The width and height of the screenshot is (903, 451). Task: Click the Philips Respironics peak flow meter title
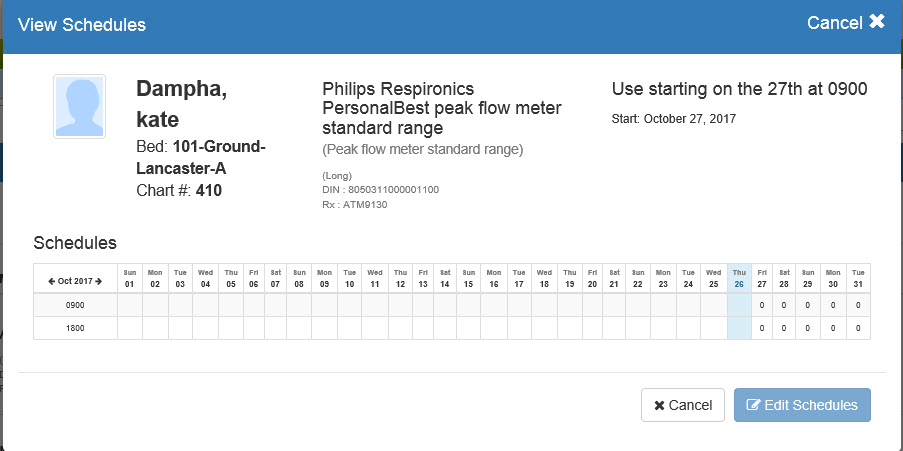[442, 108]
